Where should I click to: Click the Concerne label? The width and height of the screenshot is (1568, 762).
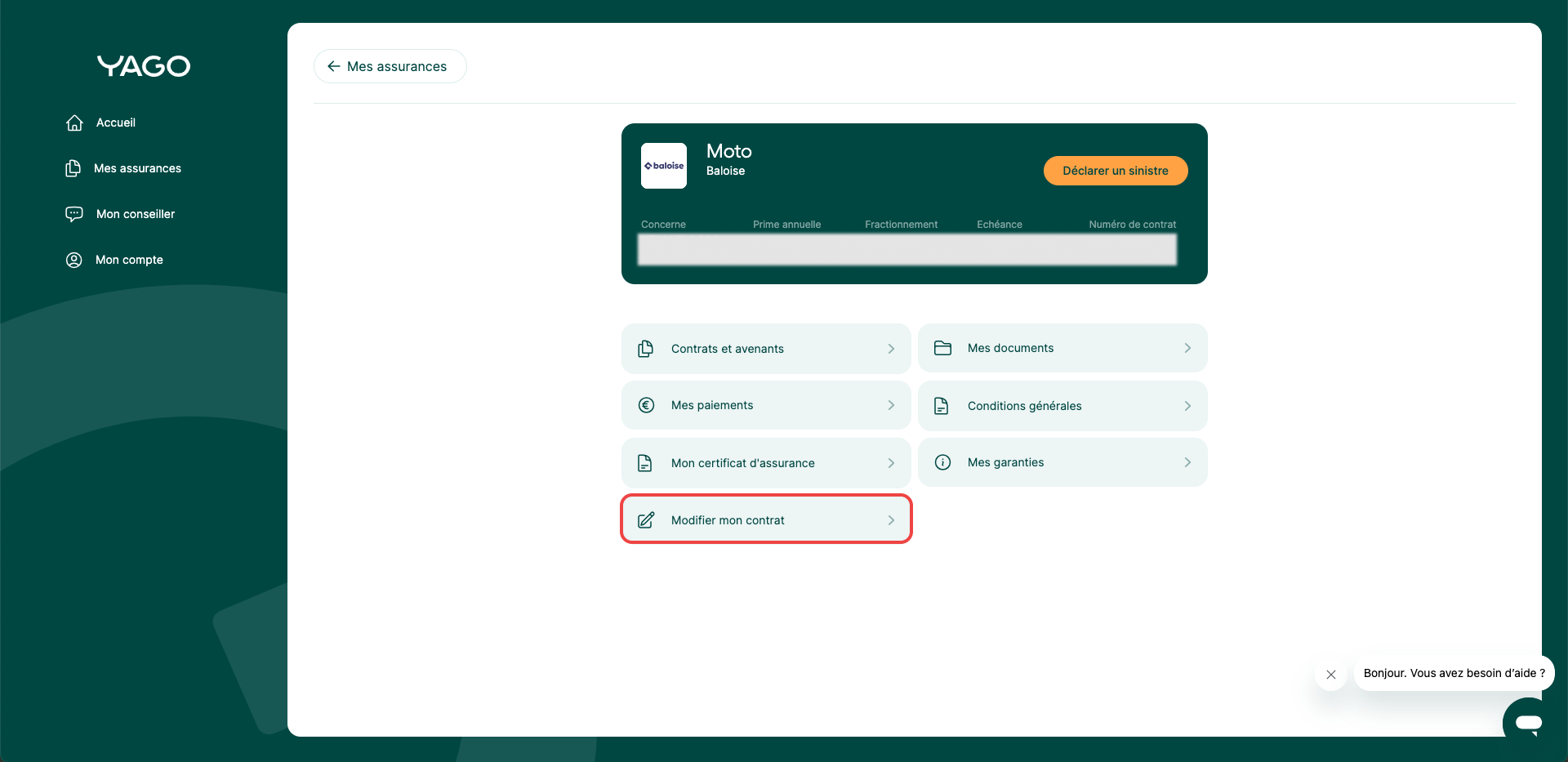tap(663, 225)
